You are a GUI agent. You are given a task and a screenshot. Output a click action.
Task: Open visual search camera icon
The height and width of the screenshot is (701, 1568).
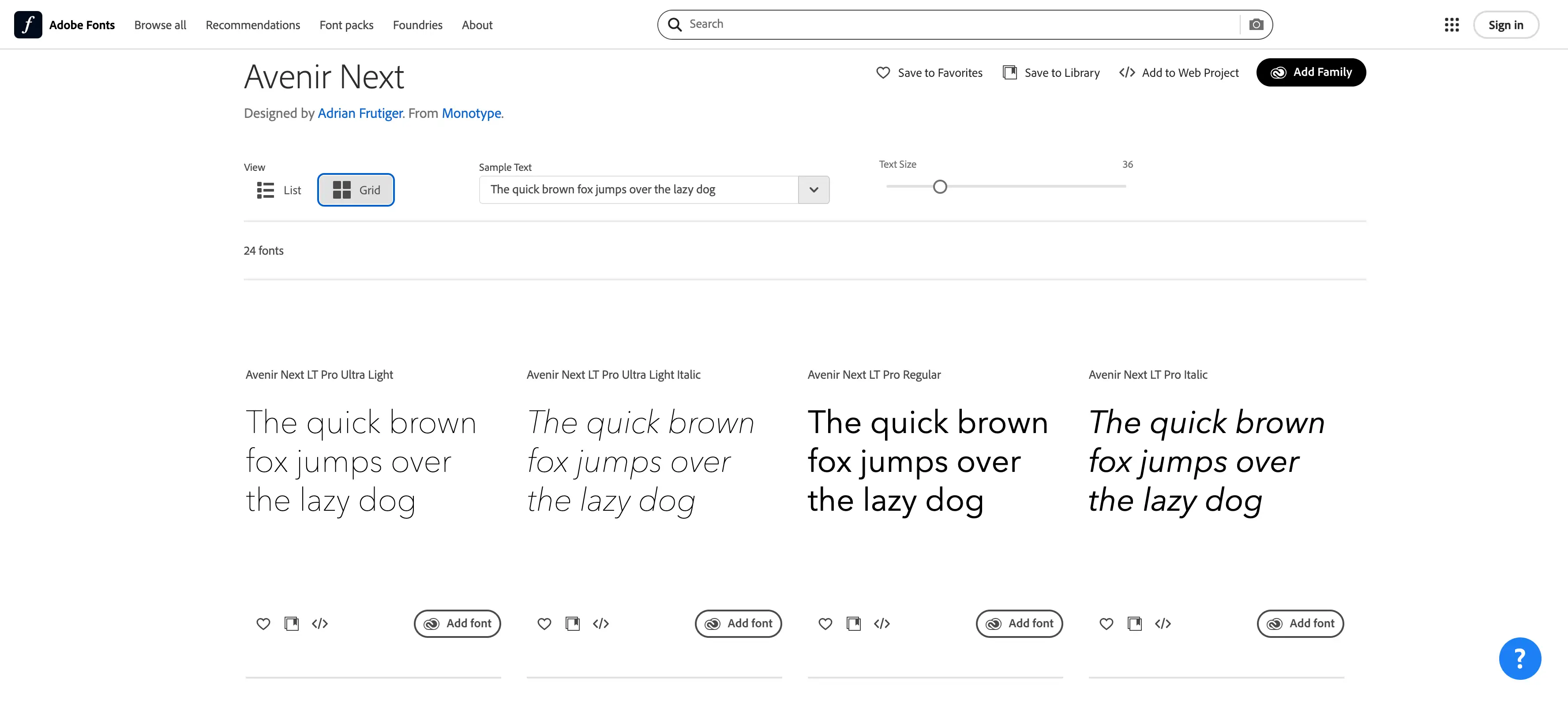click(x=1257, y=24)
